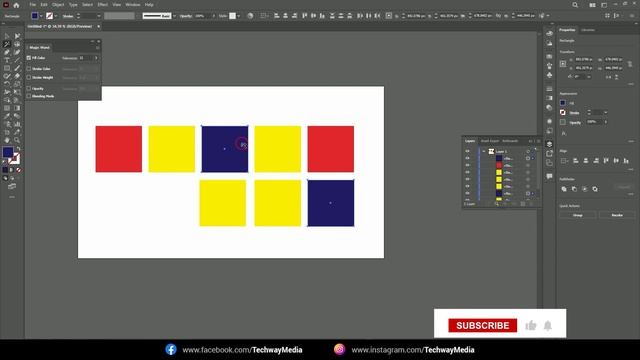Click the toolbar foreground fill color box

(x=8, y=152)
